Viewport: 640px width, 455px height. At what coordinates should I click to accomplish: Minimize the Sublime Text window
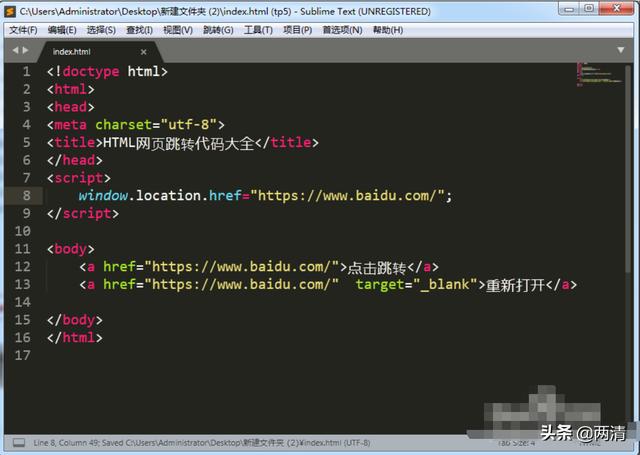coord(570,9)
